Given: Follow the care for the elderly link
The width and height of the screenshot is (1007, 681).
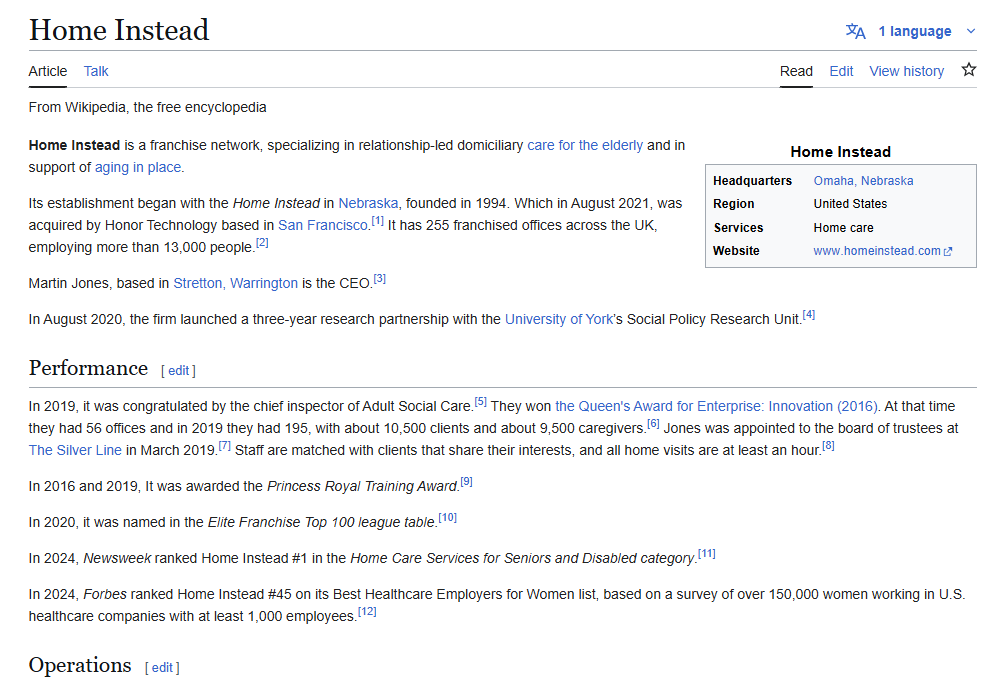Looking at the screenshot, I should click(585, 145).
